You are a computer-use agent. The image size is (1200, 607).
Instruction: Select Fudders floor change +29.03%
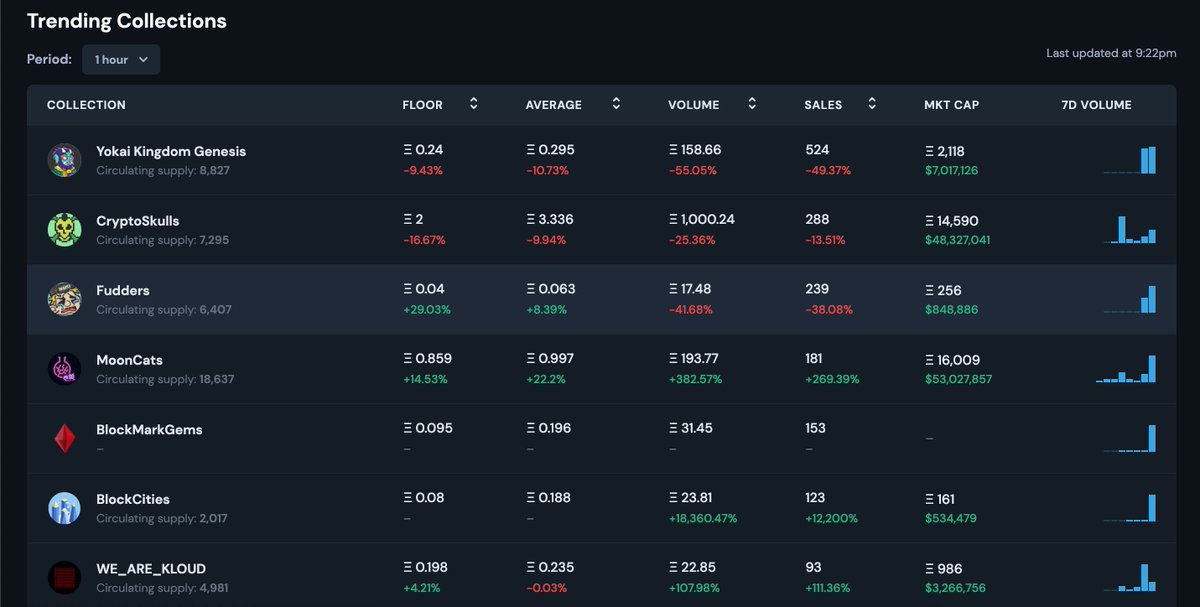427,310
